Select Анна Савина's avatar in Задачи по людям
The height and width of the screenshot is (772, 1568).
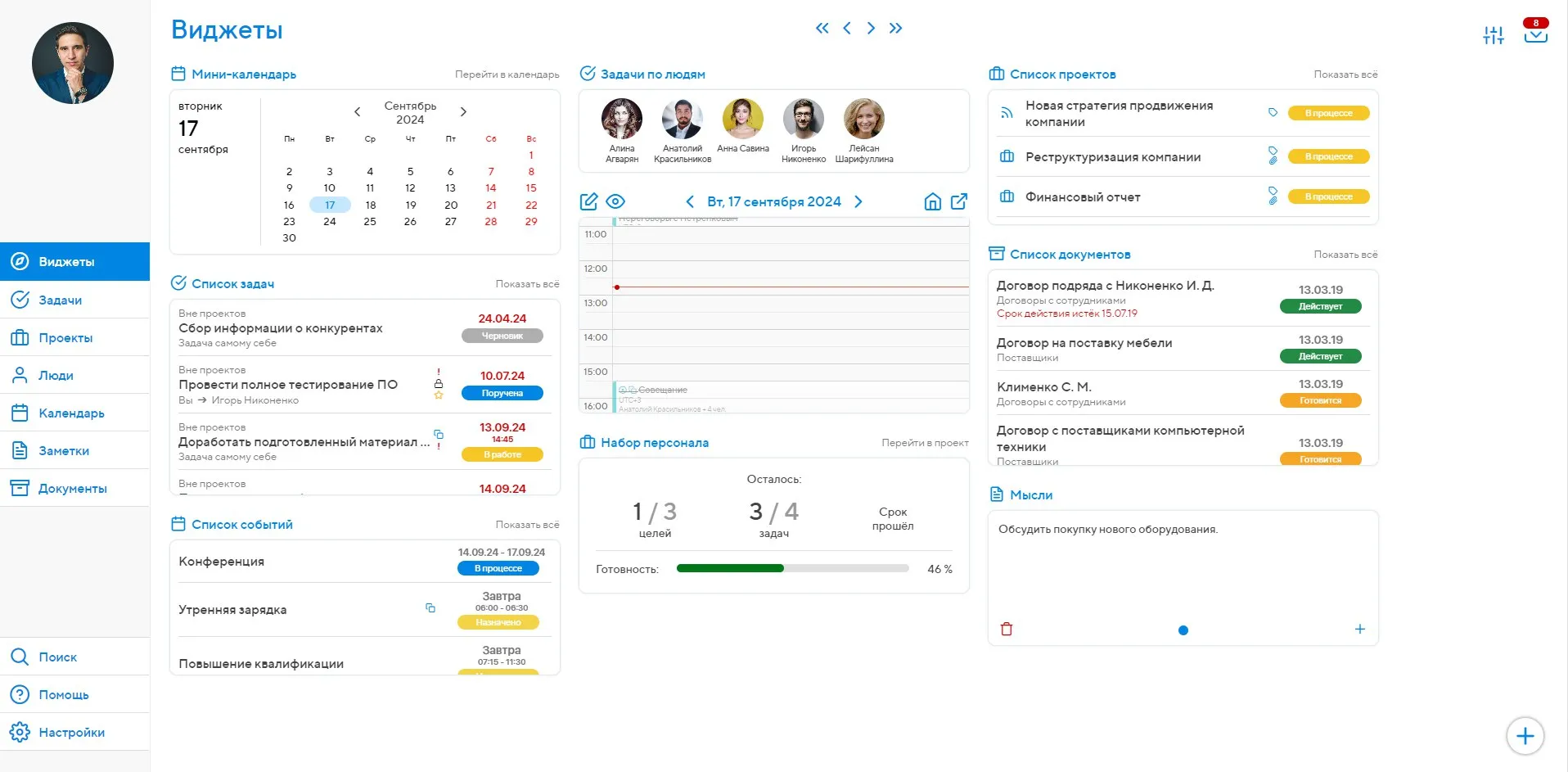point(742,119)
